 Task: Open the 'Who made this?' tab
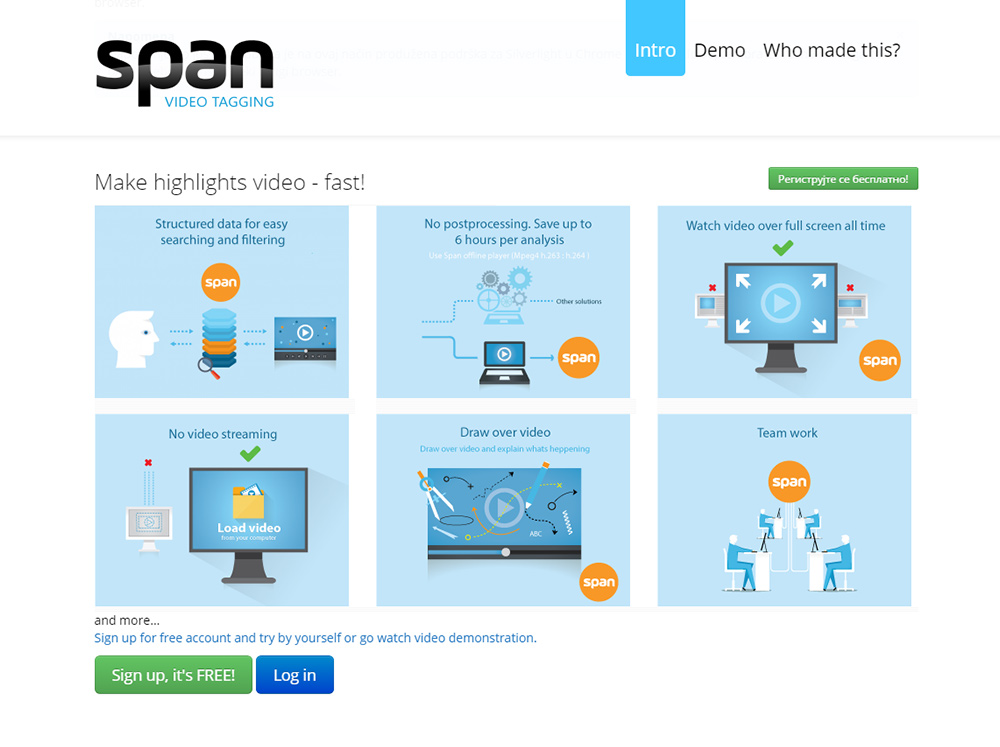click(x=832, y=50)
